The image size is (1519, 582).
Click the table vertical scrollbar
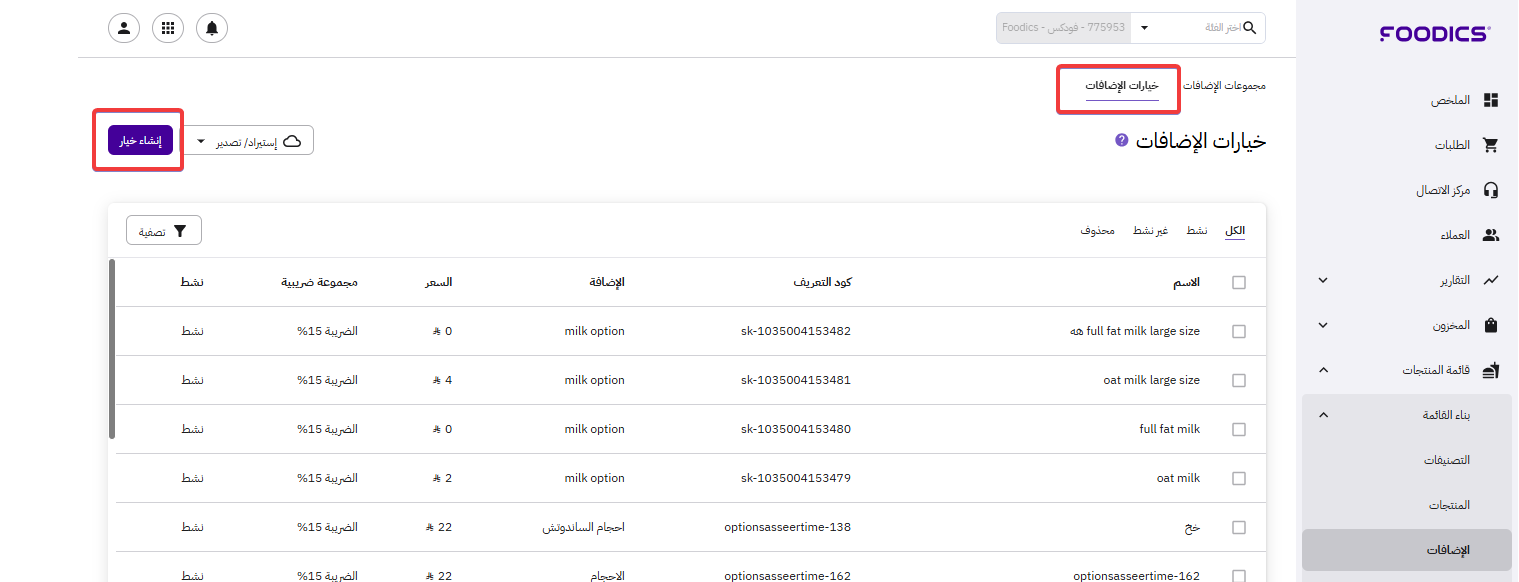point(112,348)
